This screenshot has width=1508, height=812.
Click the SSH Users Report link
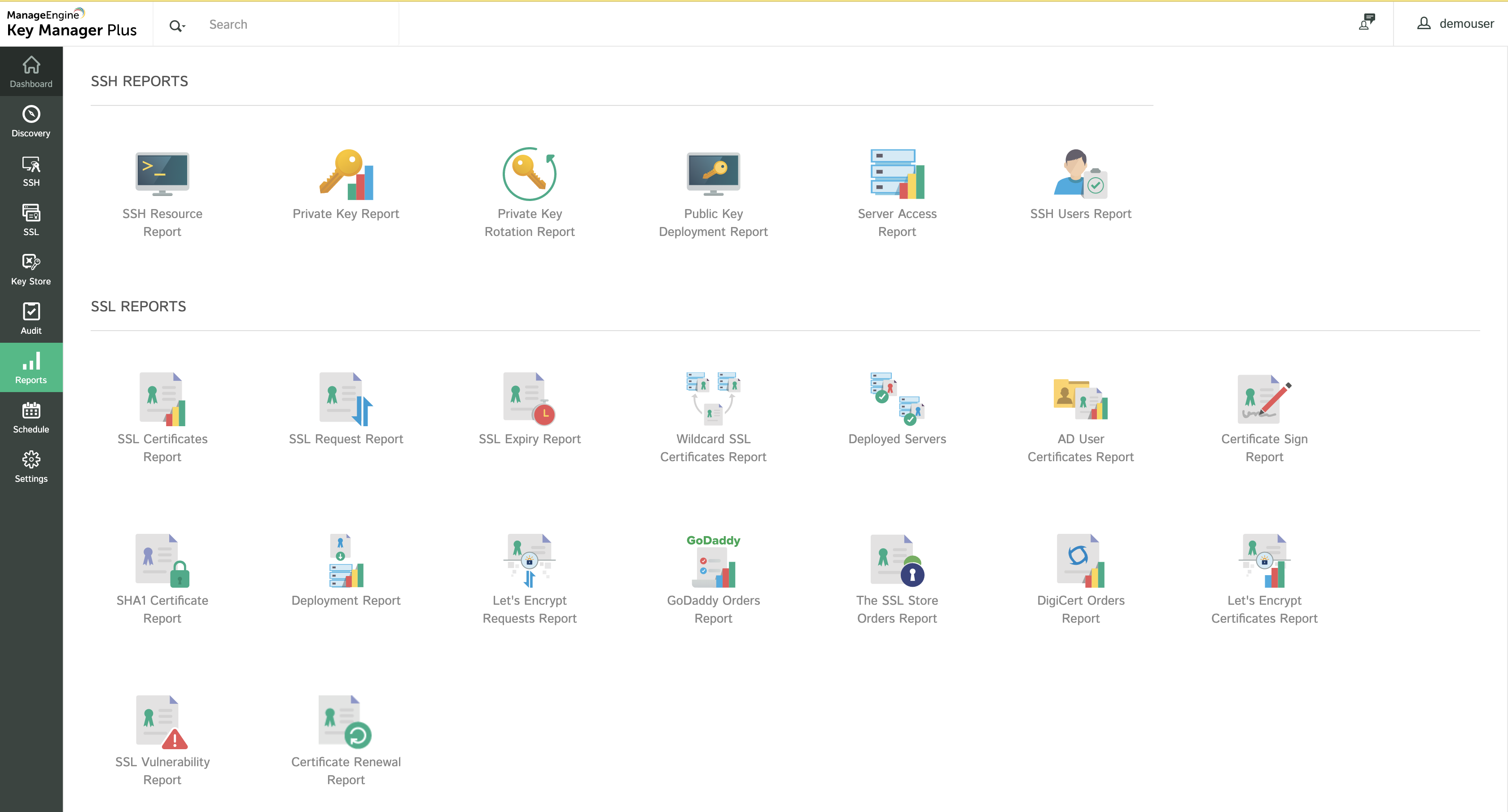coord(1080,214)
